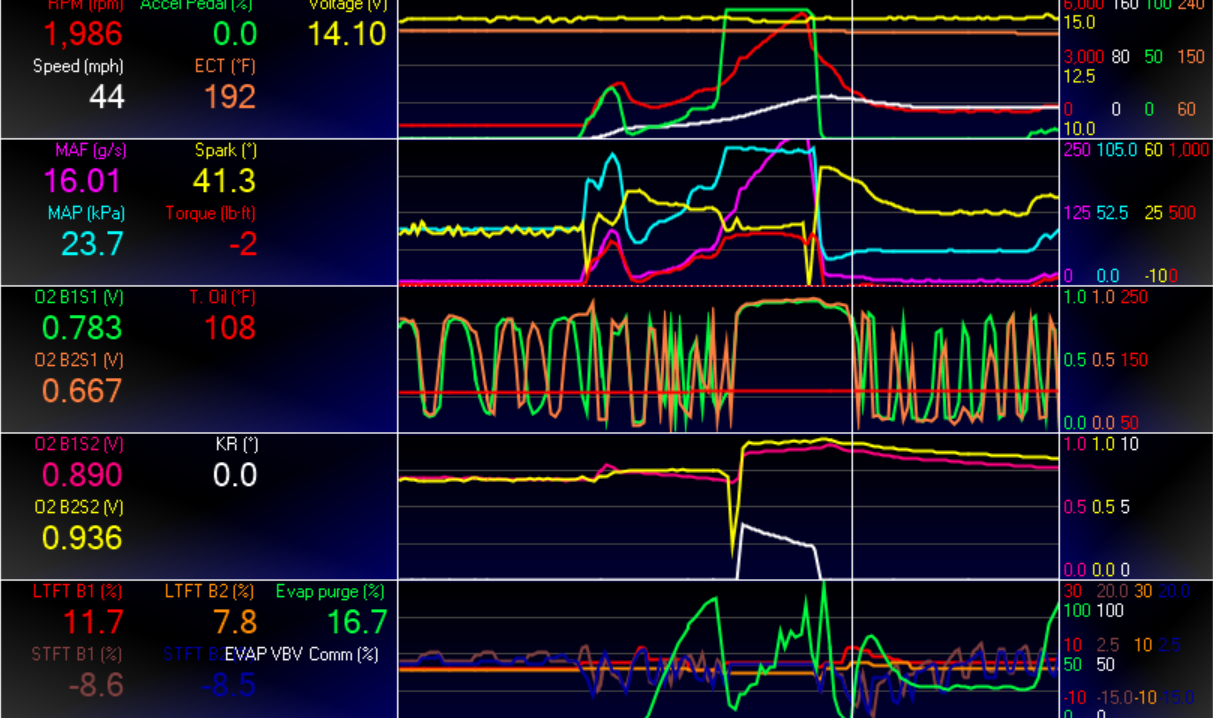Click the yellow 12.5 voltage scale label
This screenshot has width=1213, height=718.
pos(1079,76)
